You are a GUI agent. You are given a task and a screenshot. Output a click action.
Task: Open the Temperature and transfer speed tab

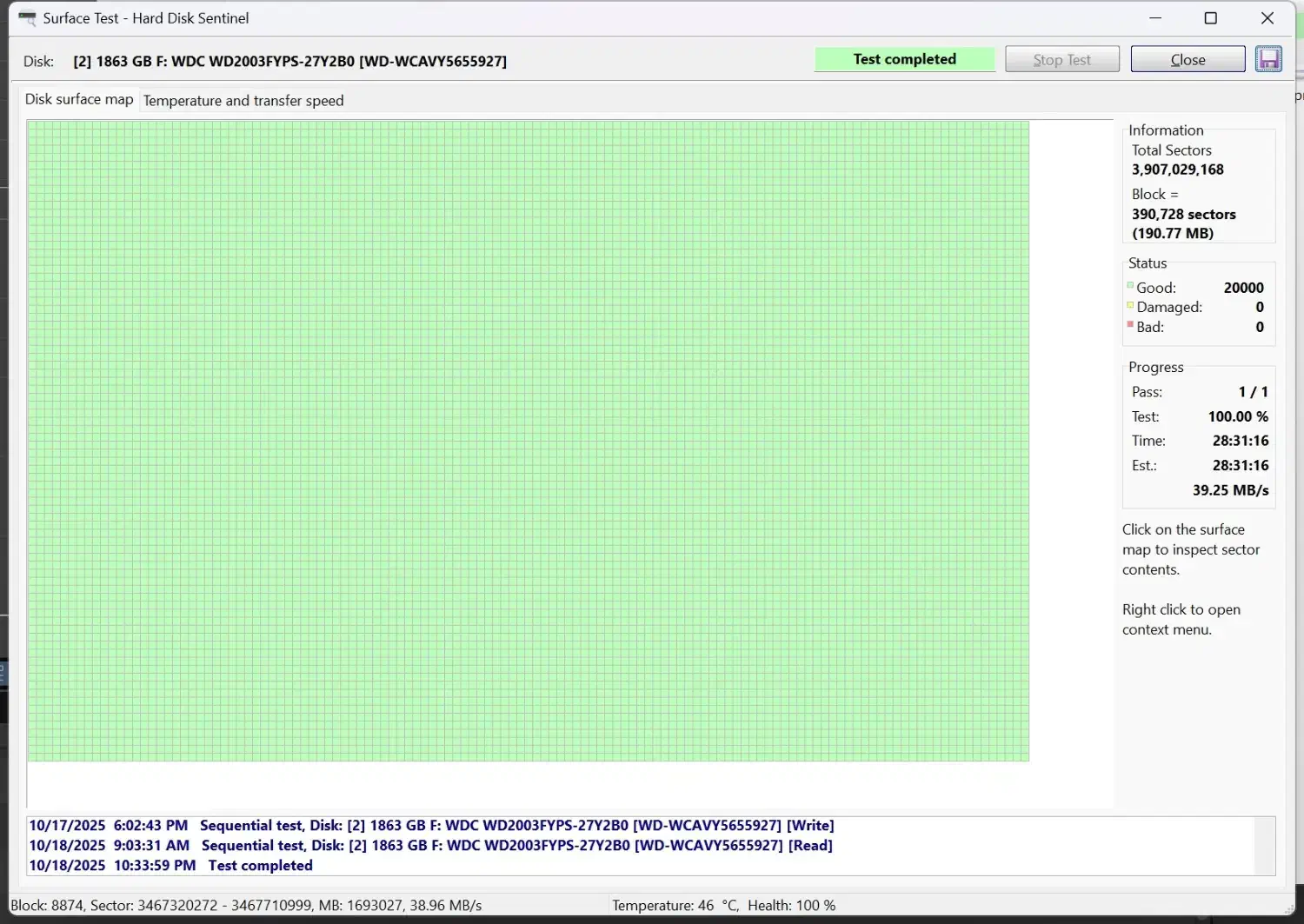pos(243,101)
